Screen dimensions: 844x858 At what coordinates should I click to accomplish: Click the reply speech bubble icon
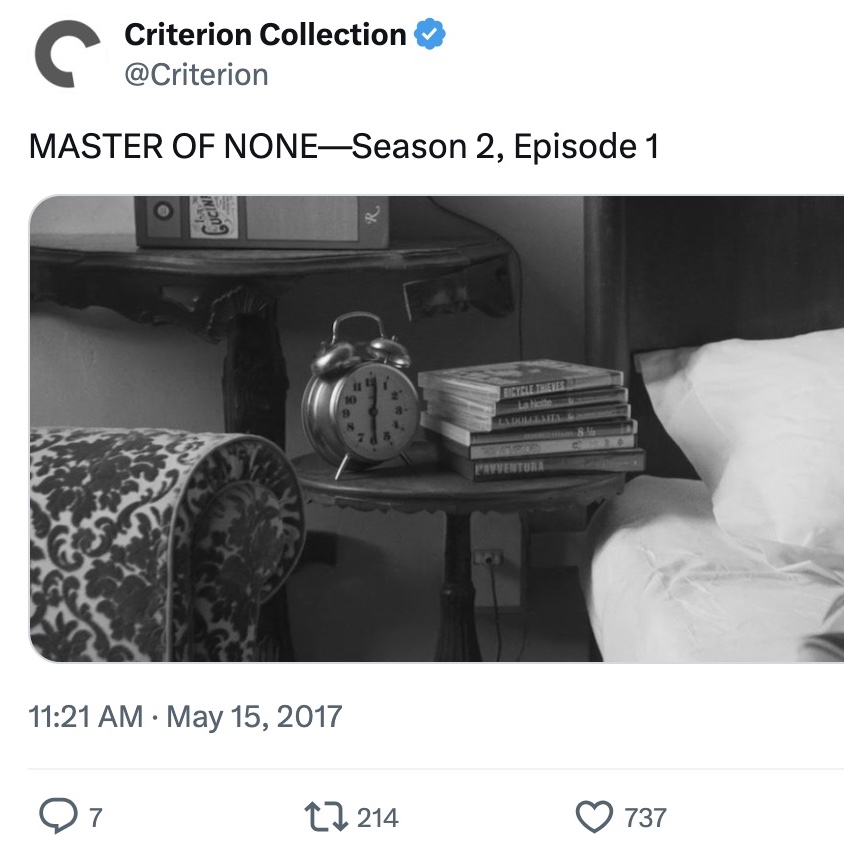tap(58, 816)
